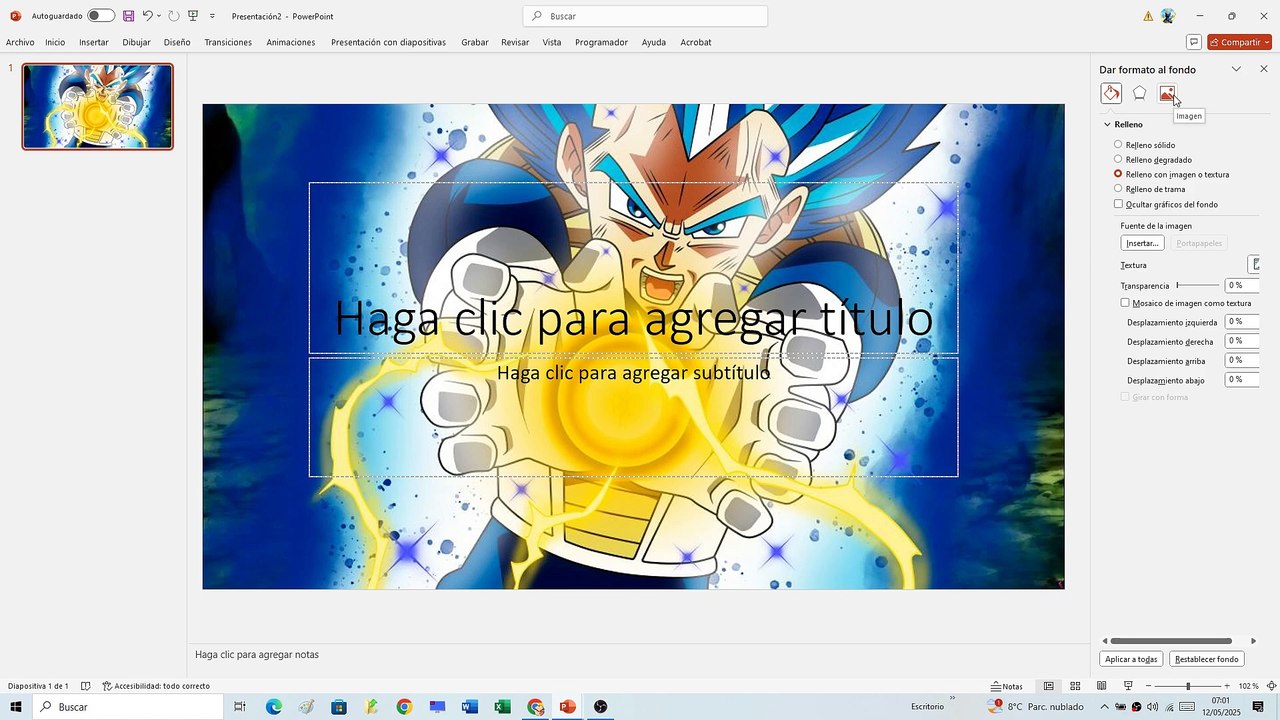Screen dimensions: 1280x720
Task: Customize Quick Access Toolbar dropdown
Action: [212, 16]
